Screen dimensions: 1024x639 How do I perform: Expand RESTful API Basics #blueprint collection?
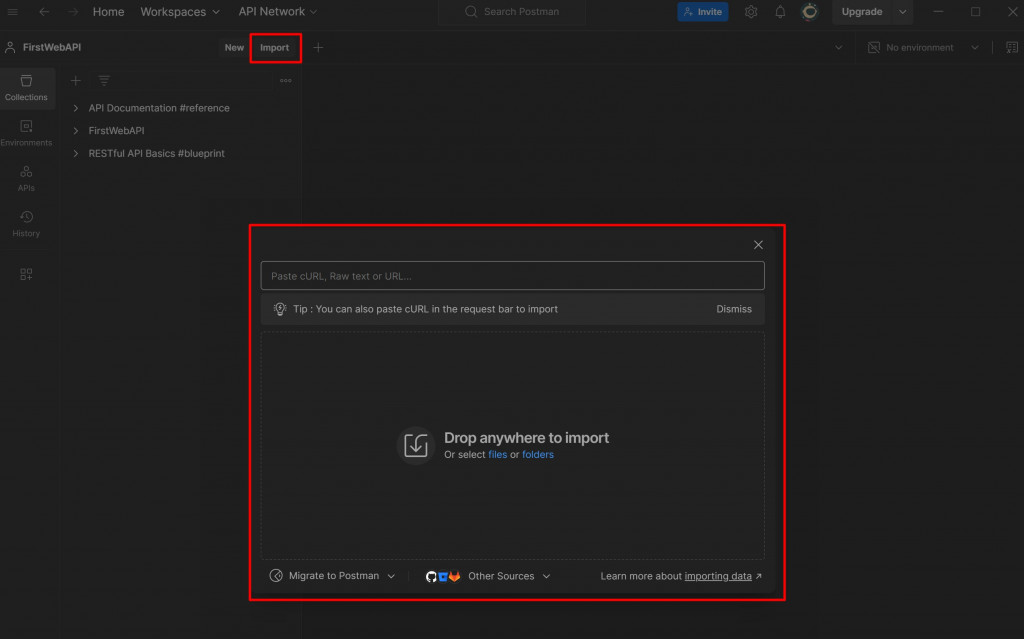(76, 154)
